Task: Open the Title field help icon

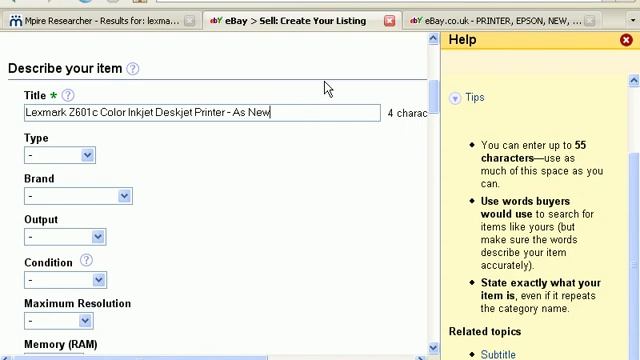Action: tap(68, 96)
